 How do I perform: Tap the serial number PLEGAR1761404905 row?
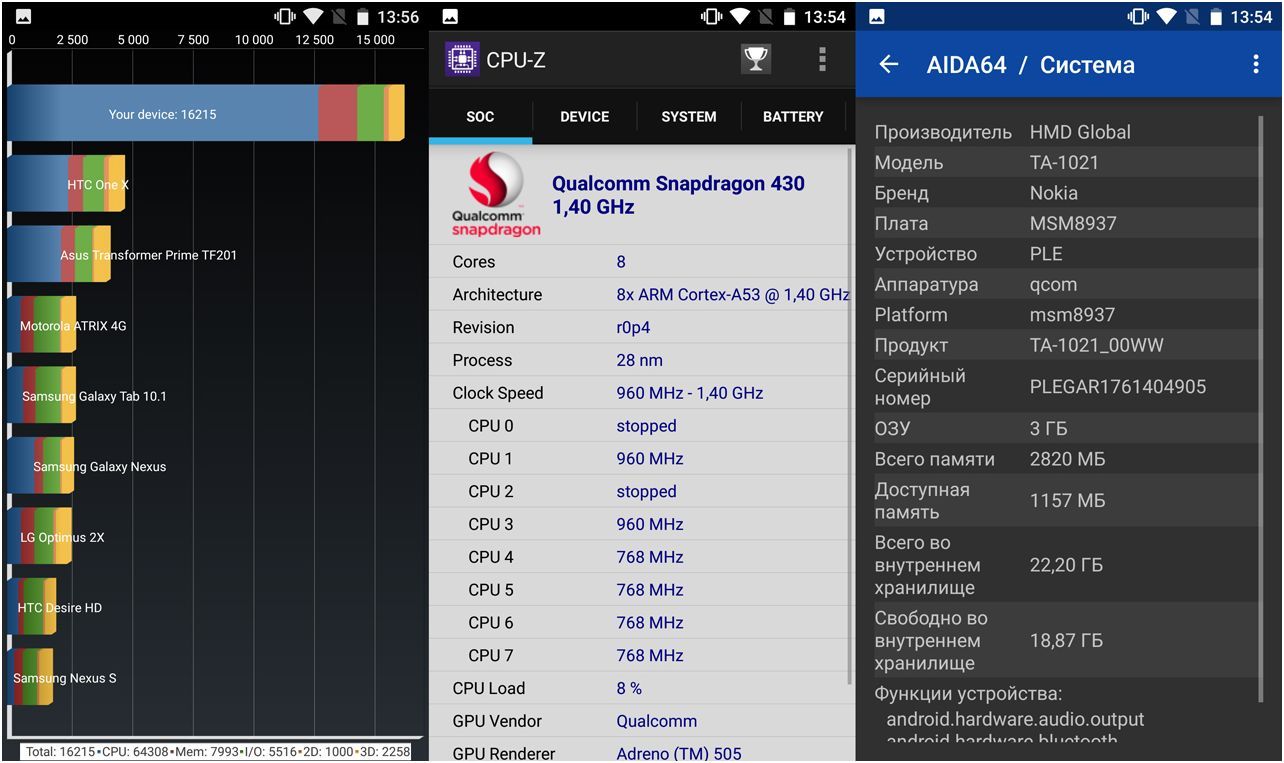click(x=1065, y=387)
